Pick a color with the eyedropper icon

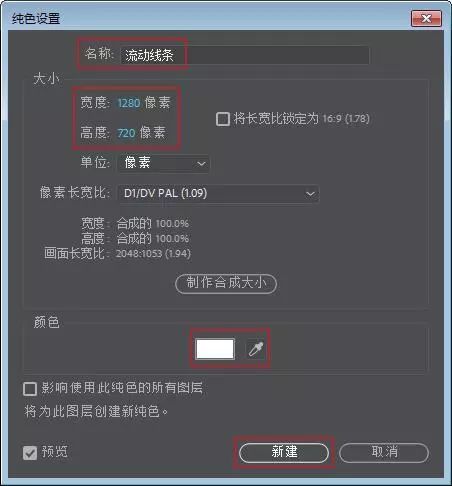[256, 349]
